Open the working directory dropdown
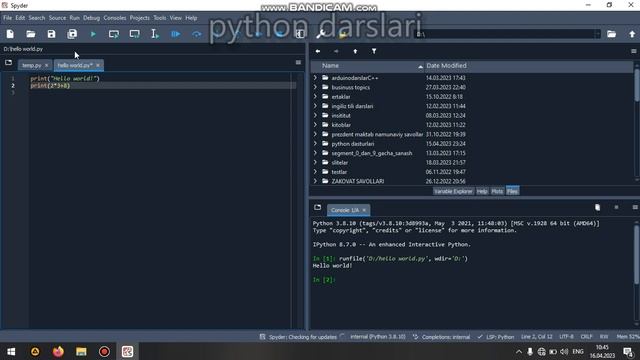The image size is (640, 360). pyautogui.click(x=598, y=34)
